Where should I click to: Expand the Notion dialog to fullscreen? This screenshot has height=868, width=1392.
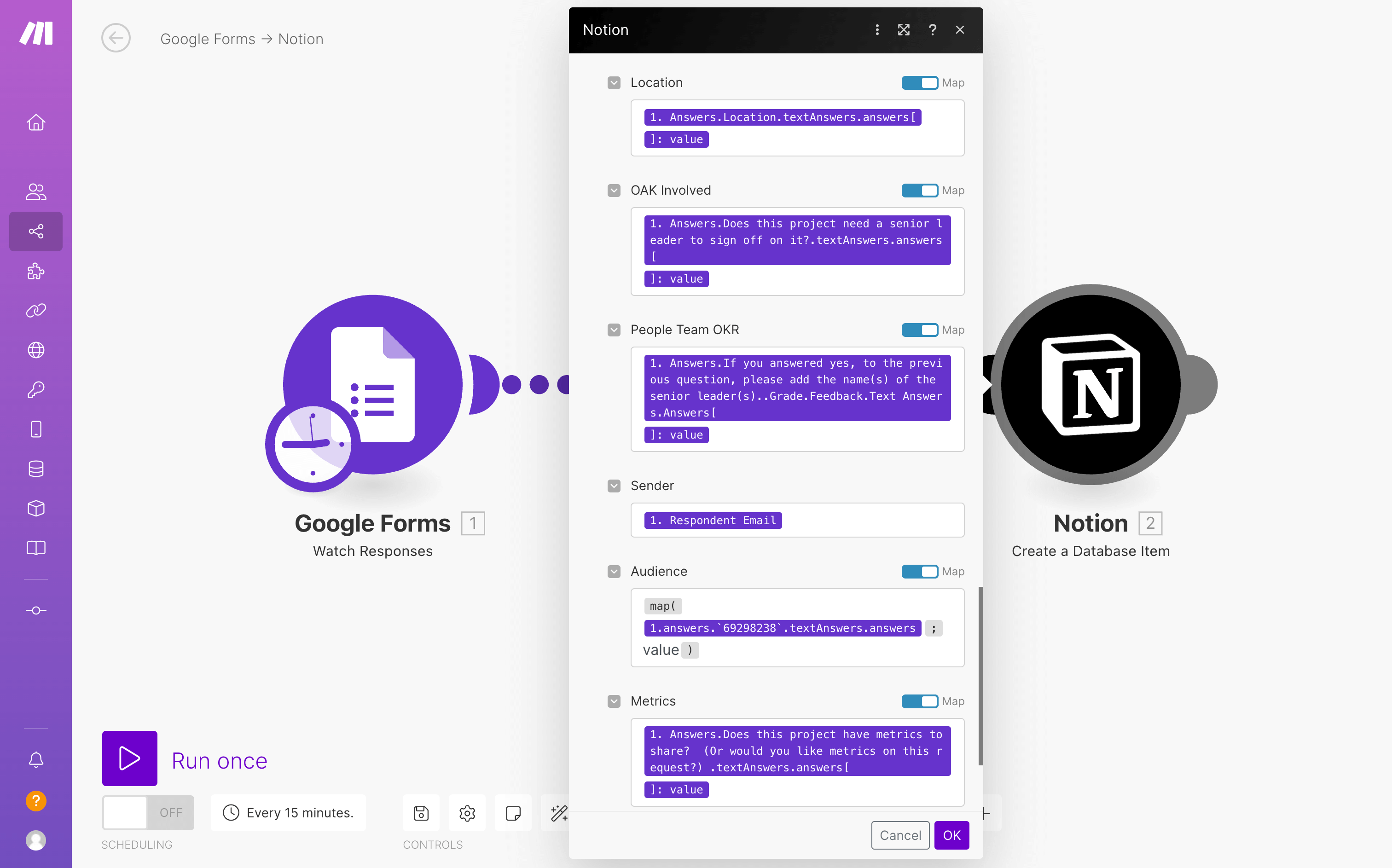point(904,30)
